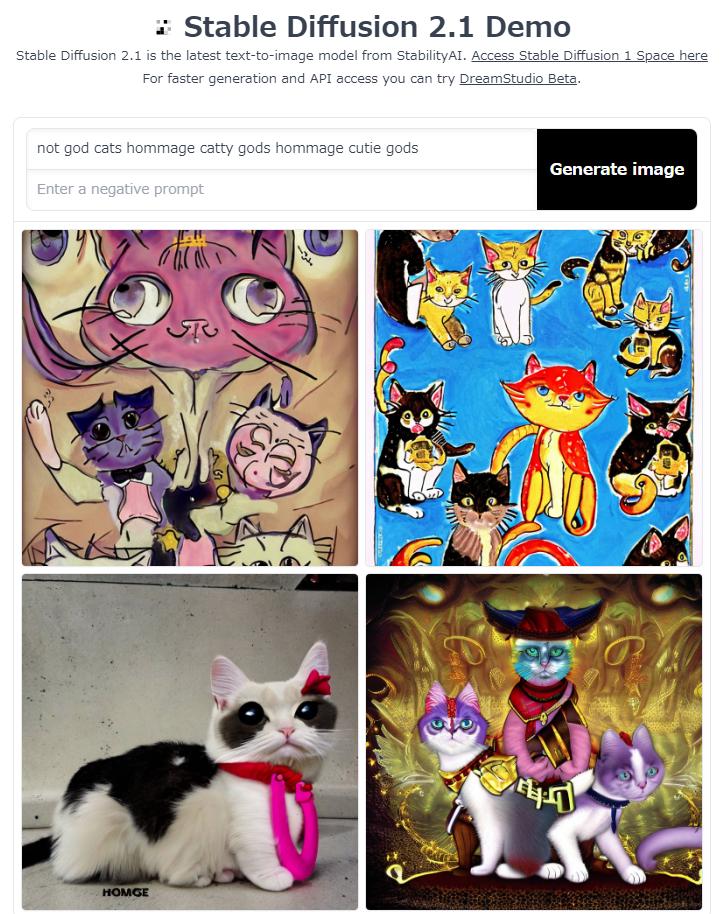Focus the prompt text field with cat gods
Screen dimensions: 722x914
(282, 149)
